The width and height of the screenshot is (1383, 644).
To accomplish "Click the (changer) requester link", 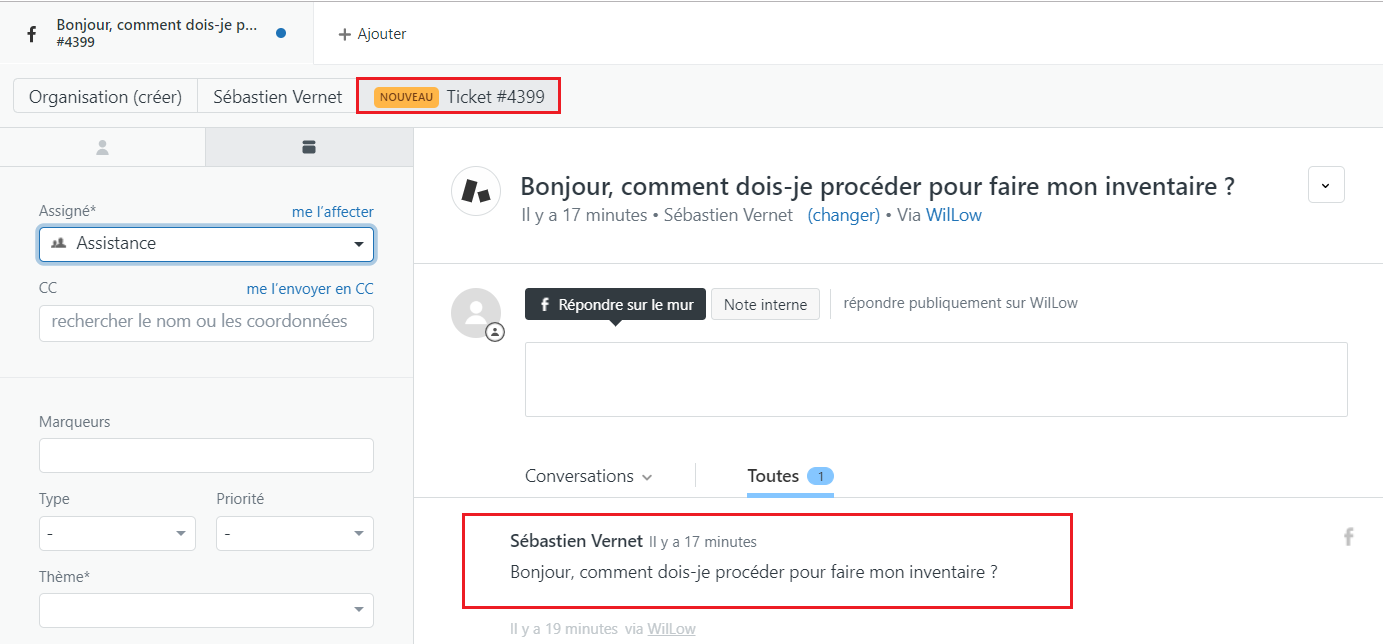I will coord(843,215).
